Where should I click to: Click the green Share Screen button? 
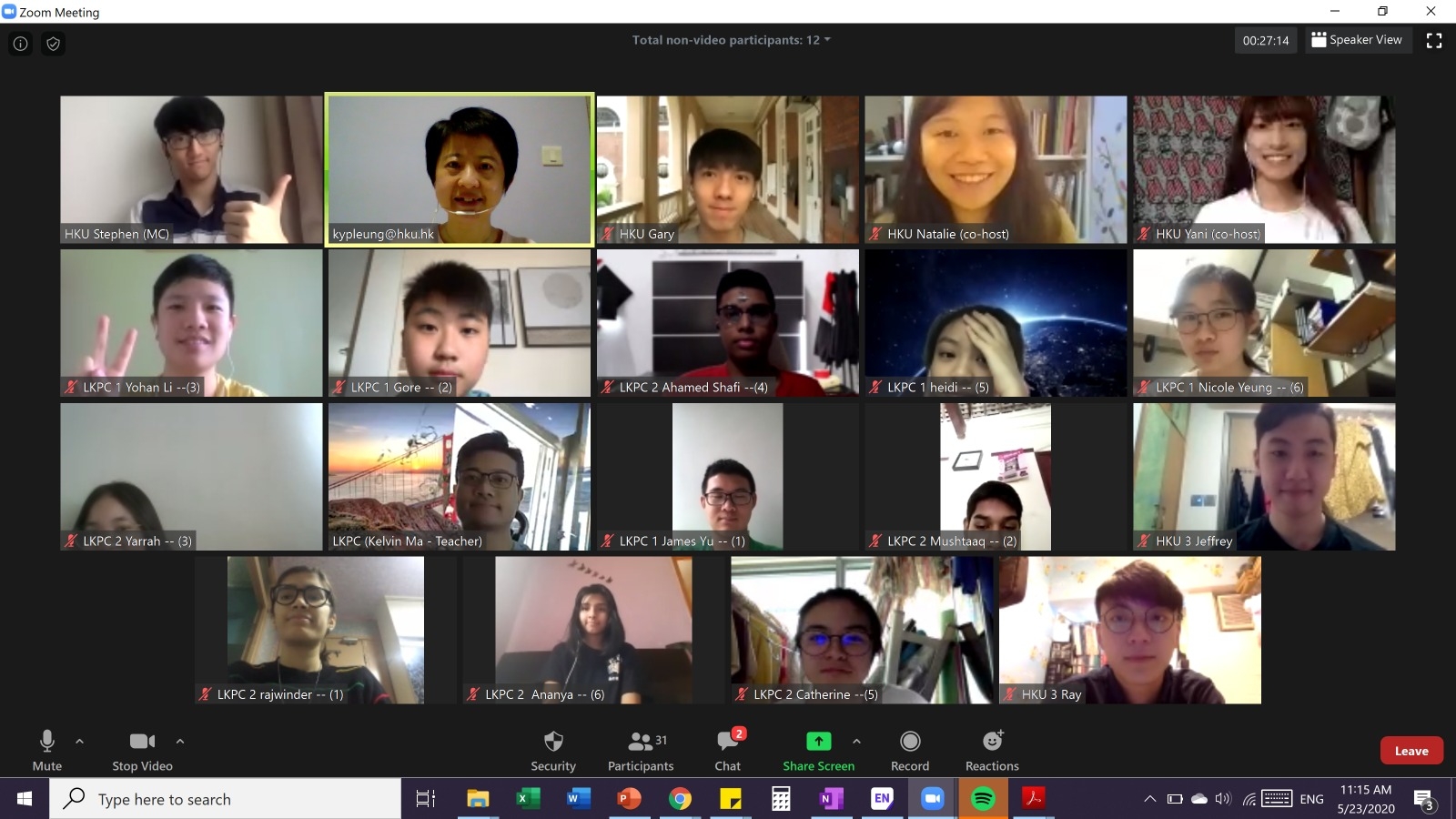click(819, 751)
